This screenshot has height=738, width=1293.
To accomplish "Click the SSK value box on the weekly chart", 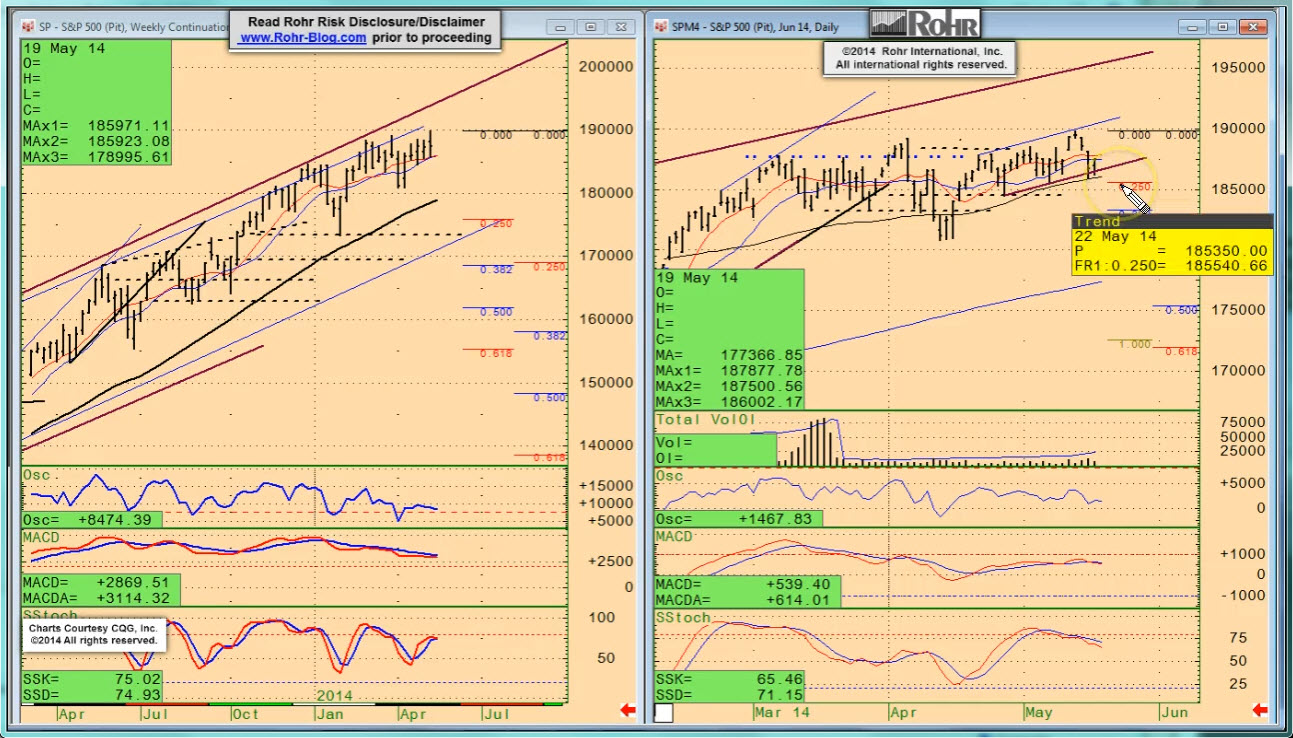I will 92,678.
